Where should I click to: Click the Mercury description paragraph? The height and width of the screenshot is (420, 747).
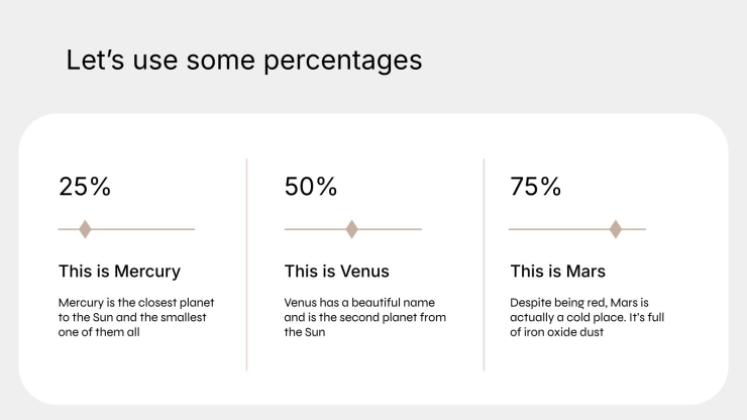(x=136, y=317)
